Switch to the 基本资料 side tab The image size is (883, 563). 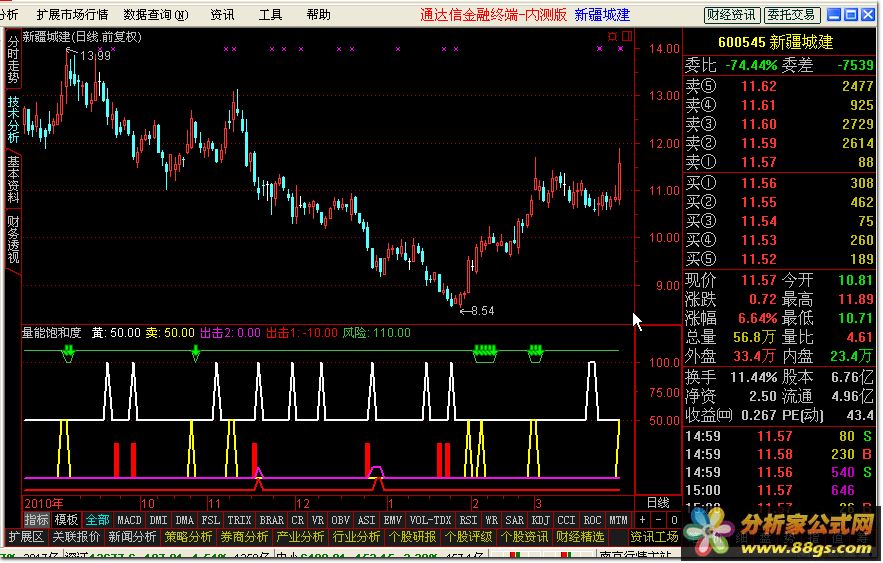coord(13,180)
